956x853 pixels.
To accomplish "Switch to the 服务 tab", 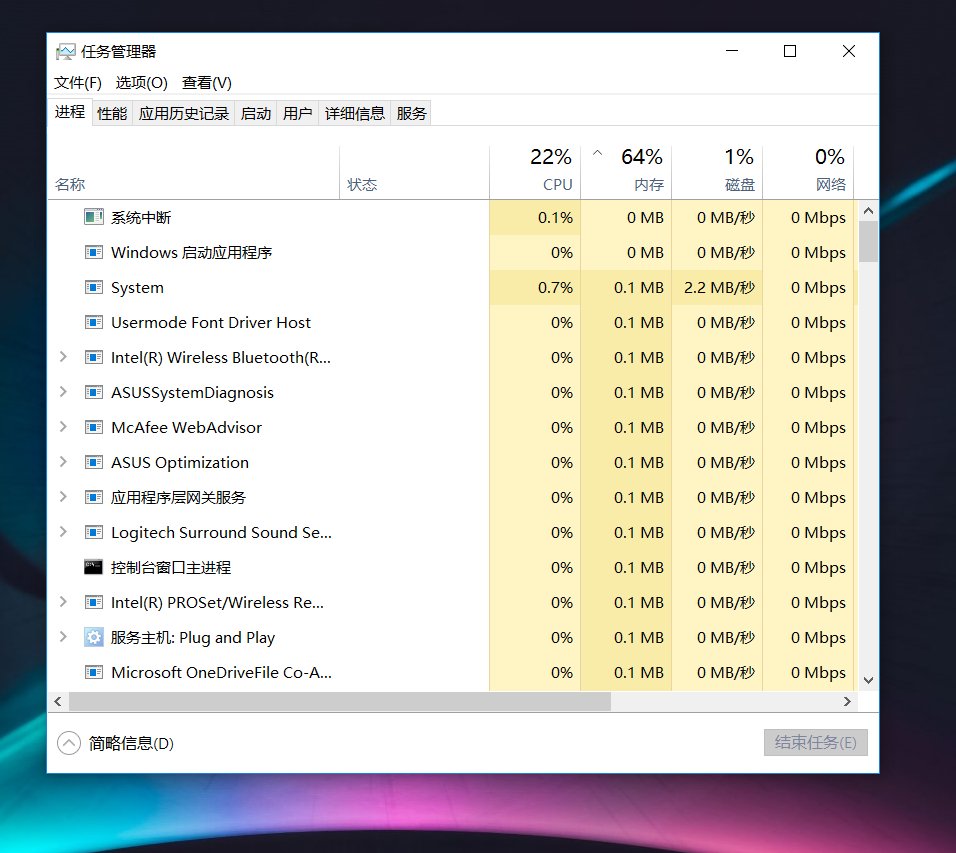I will click(412, 113).
